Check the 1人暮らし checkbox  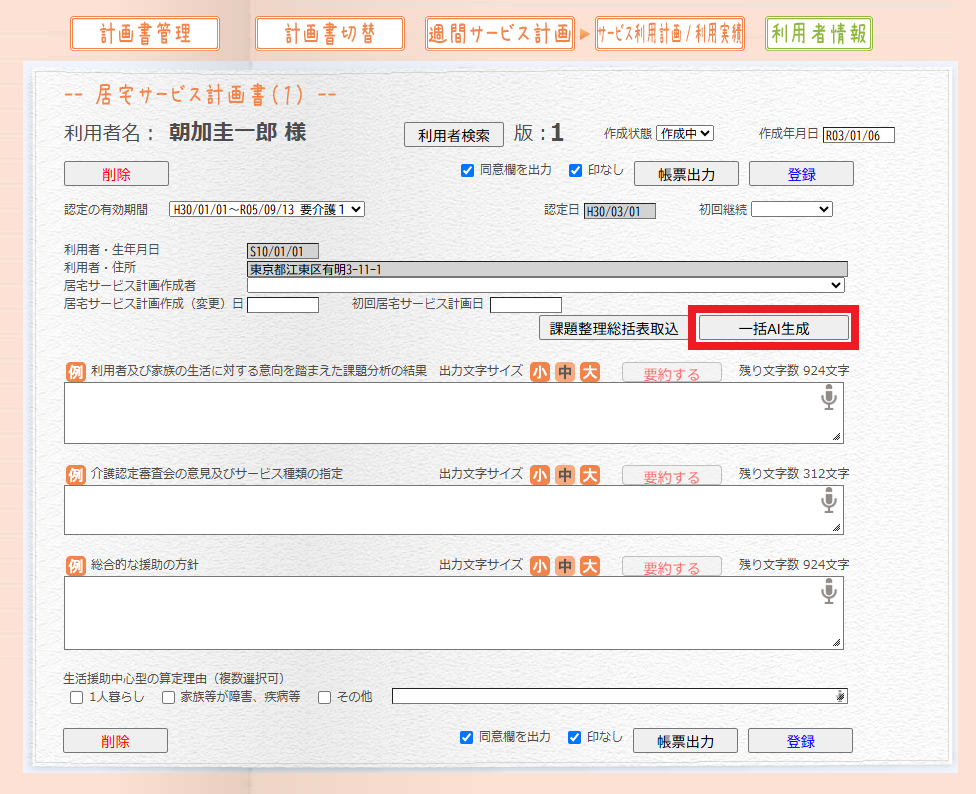pyautogui.click(x=77, y=698)
